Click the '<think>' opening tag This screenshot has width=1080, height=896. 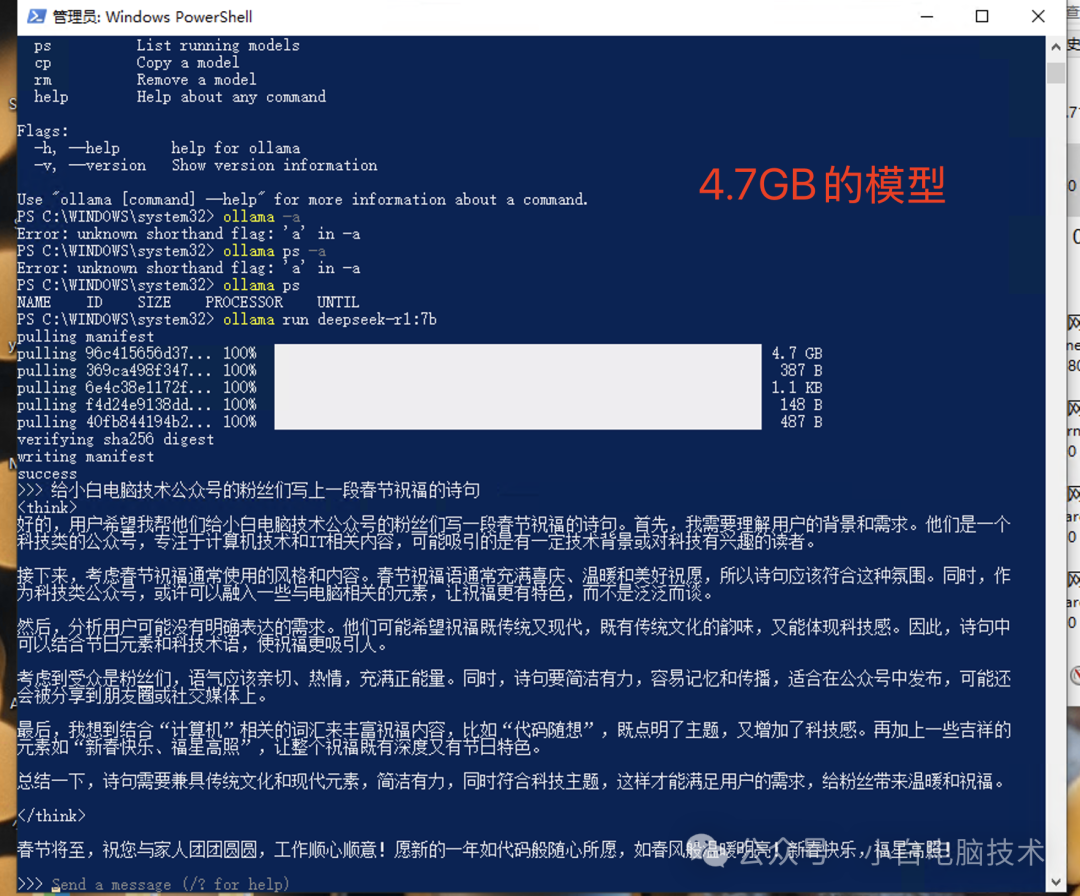point(47,508)
